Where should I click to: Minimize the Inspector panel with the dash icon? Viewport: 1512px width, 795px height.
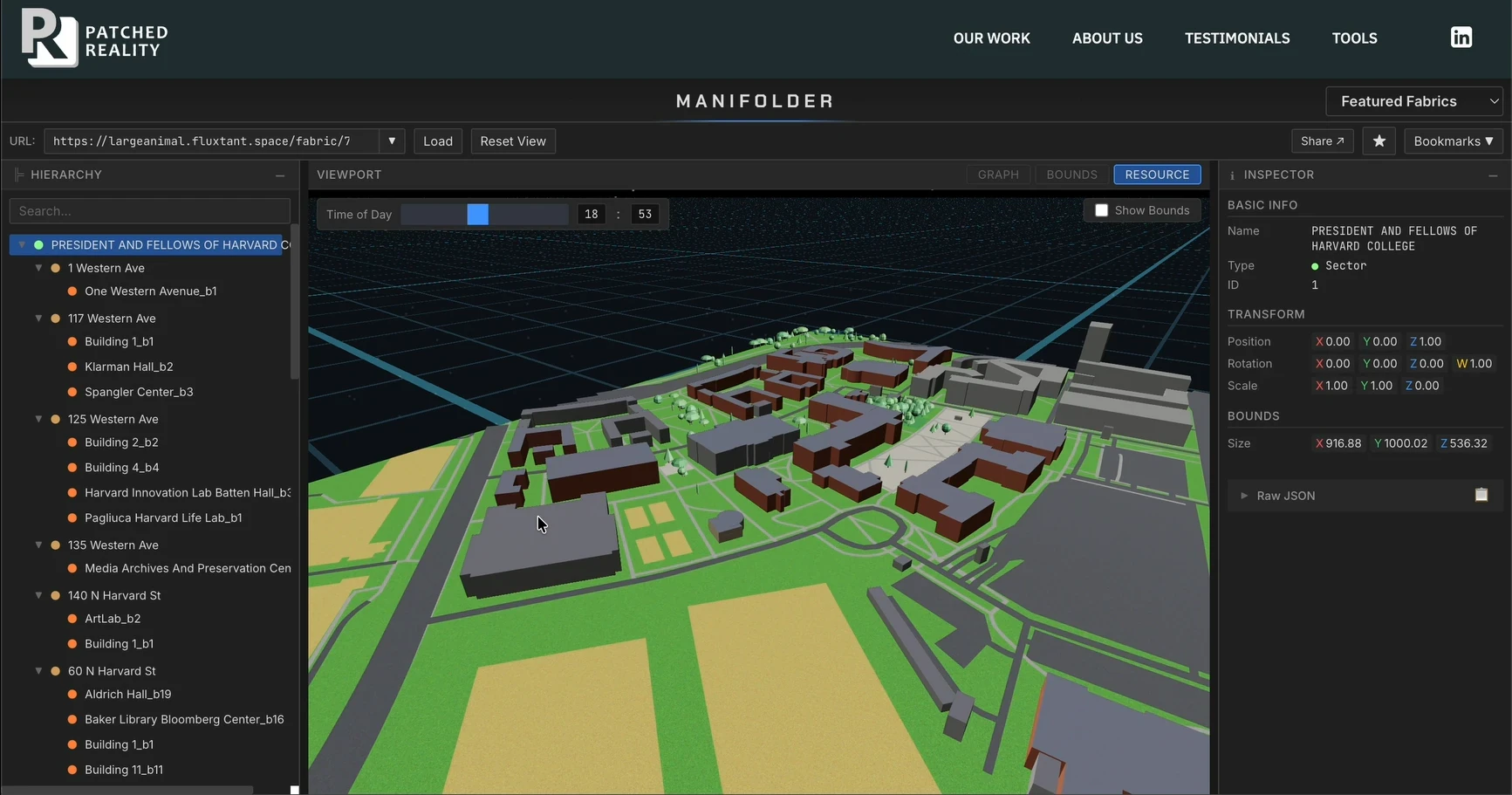pyautogui.click(x=1494, y=175)
